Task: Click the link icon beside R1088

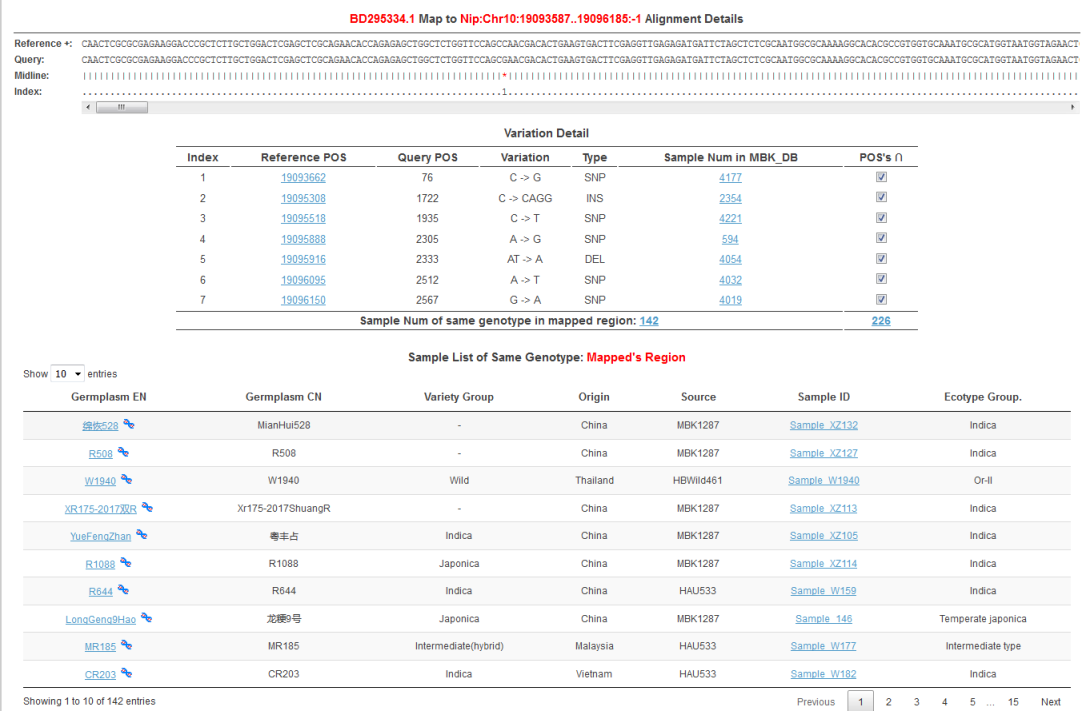Action: 125,562
